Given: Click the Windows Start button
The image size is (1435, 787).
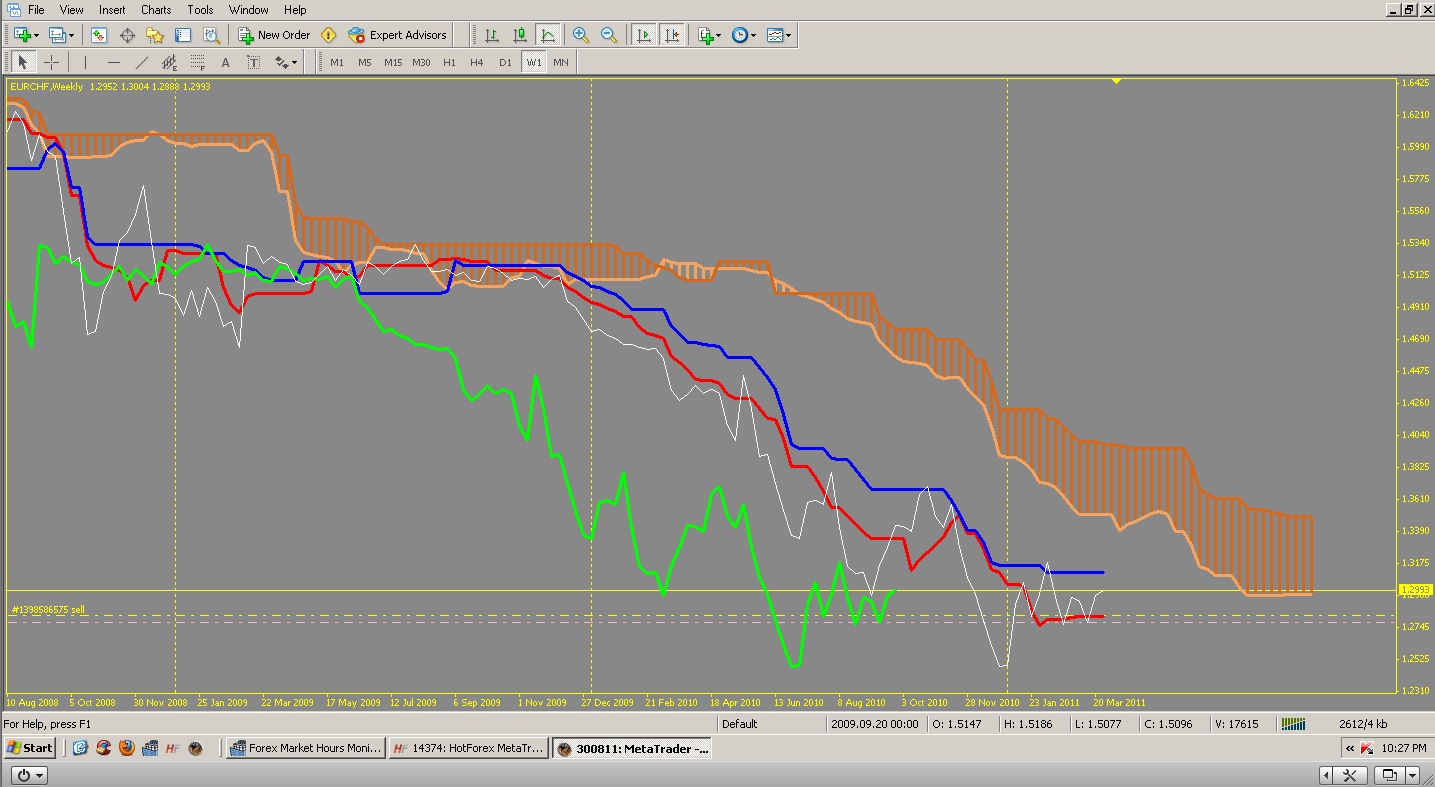Looking at the screenshot, I should pos(30,748).
